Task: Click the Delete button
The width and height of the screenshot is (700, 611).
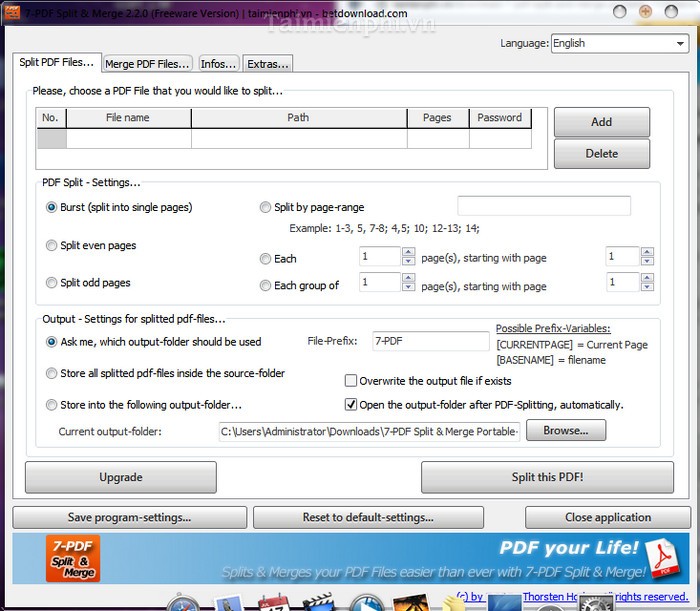Action: [602, 154]
